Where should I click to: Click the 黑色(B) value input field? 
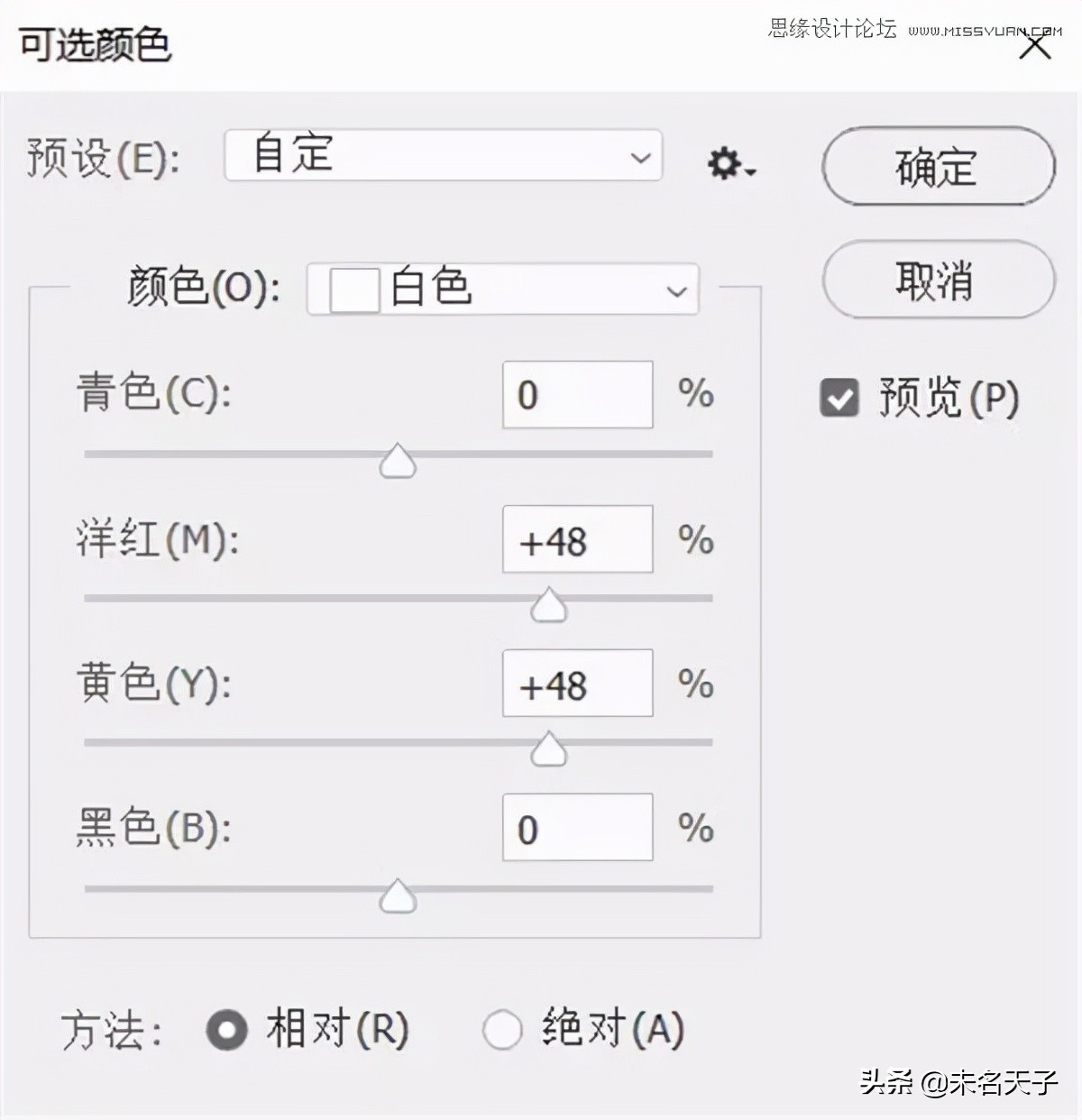[x=577, y=826]
